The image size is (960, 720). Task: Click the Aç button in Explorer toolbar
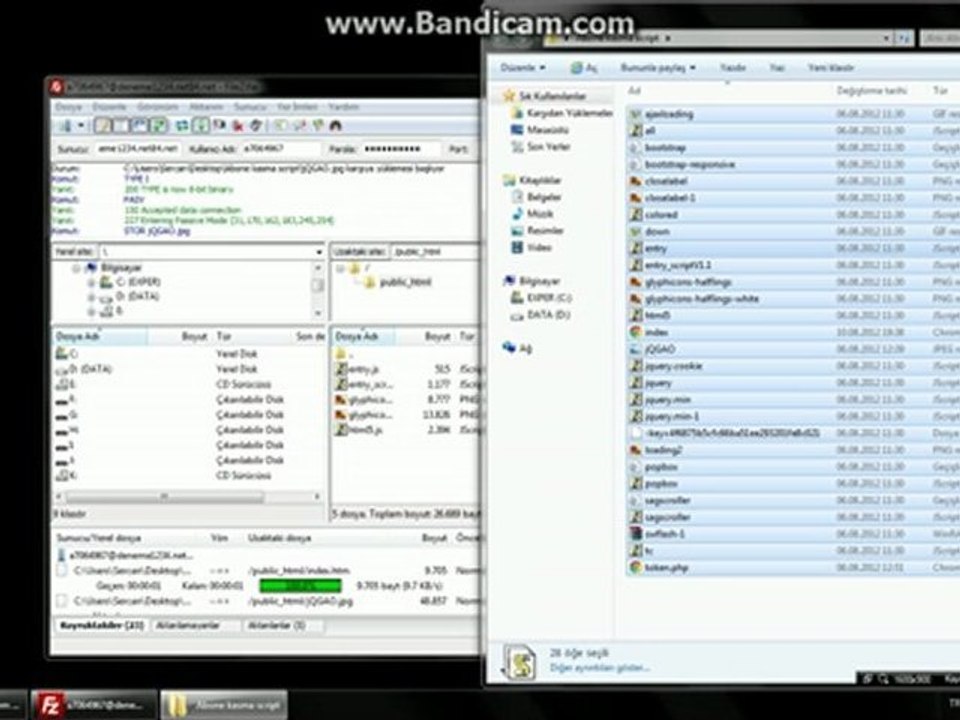(583, 67)
